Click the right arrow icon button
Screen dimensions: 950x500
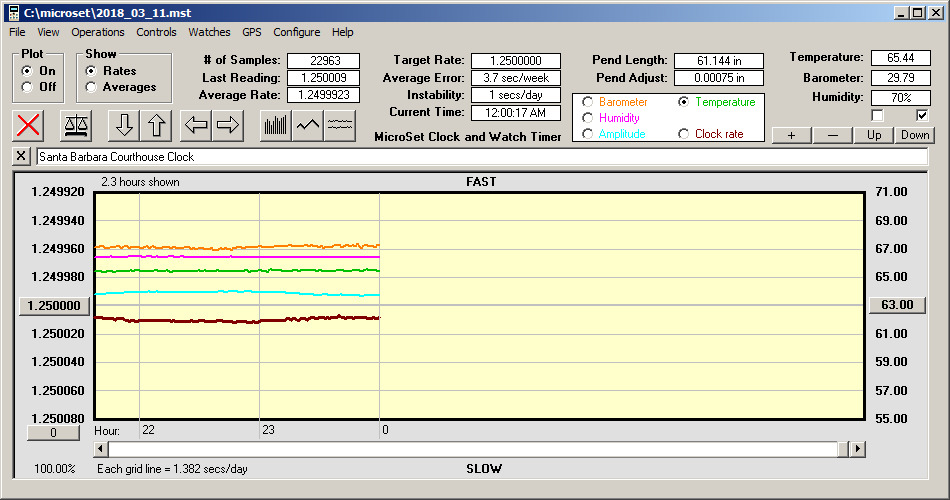[x=227, y=125]
